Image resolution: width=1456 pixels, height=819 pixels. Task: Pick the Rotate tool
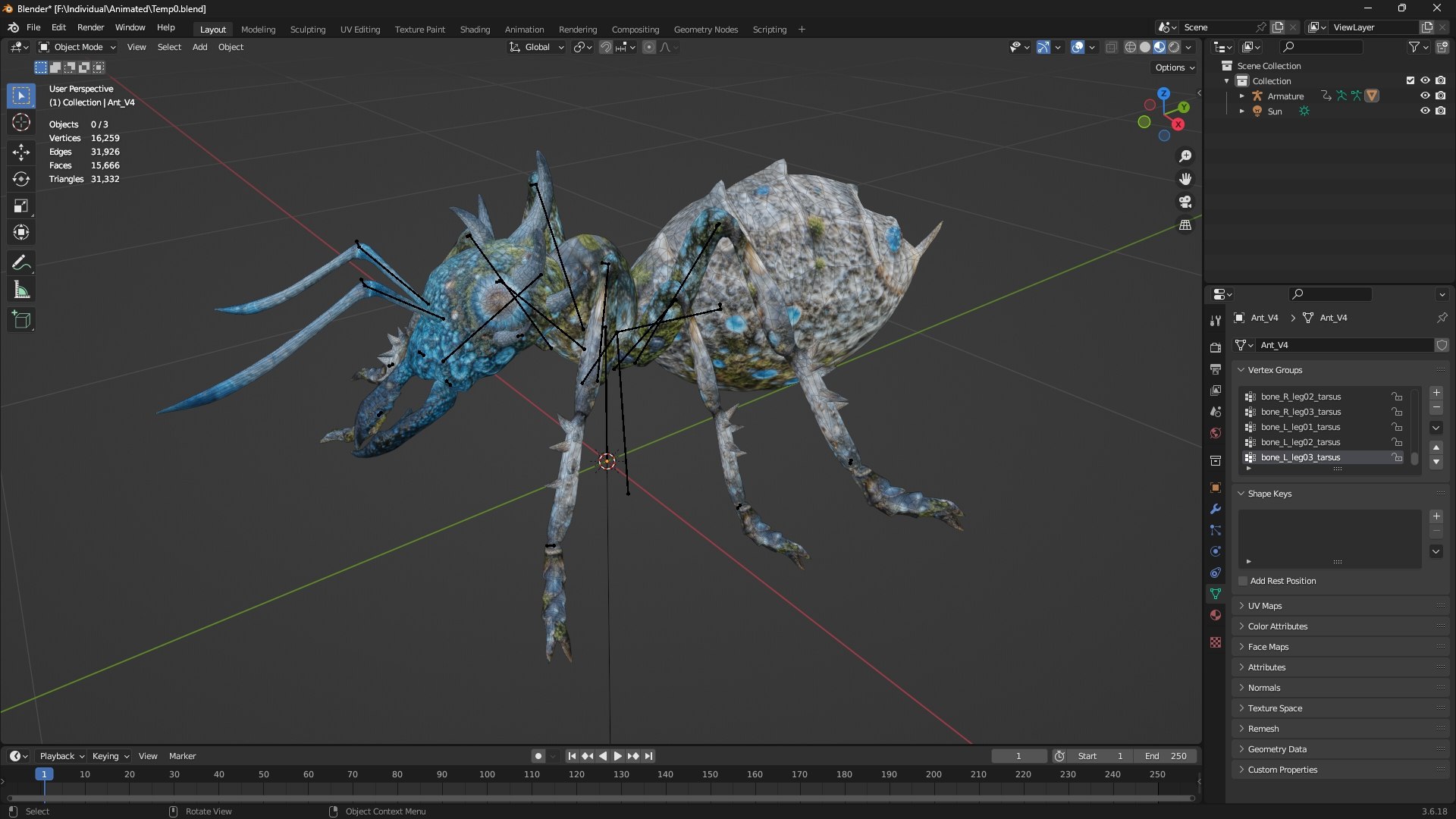(21, 179)
